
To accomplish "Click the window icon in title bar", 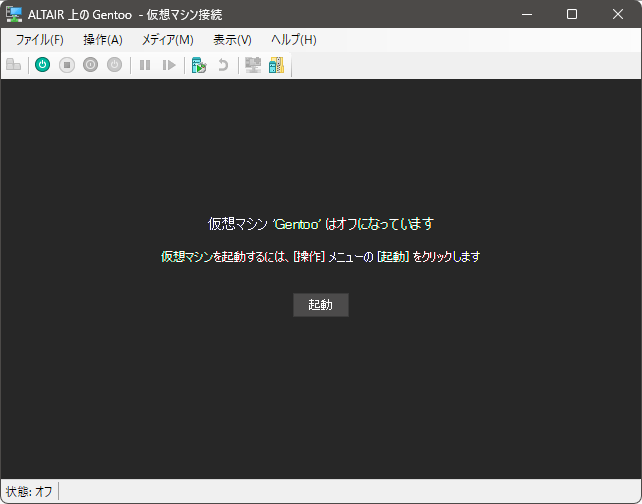I will point(14,14).
